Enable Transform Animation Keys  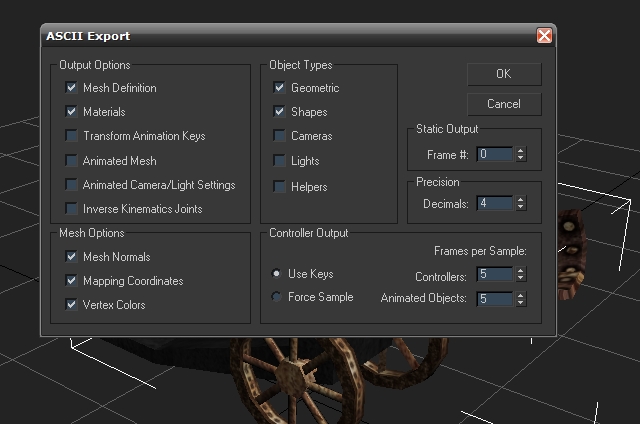71,135
